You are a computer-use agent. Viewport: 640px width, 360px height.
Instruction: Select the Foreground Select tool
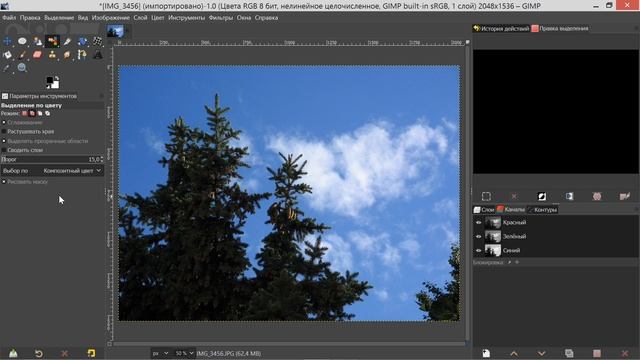click(x=38, y=41)
